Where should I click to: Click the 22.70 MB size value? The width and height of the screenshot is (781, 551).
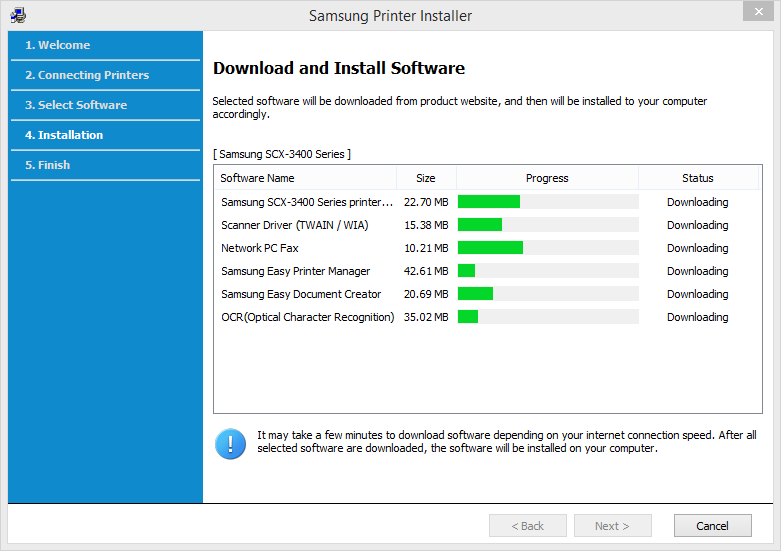pyautogui.click(x=426, y=202)
